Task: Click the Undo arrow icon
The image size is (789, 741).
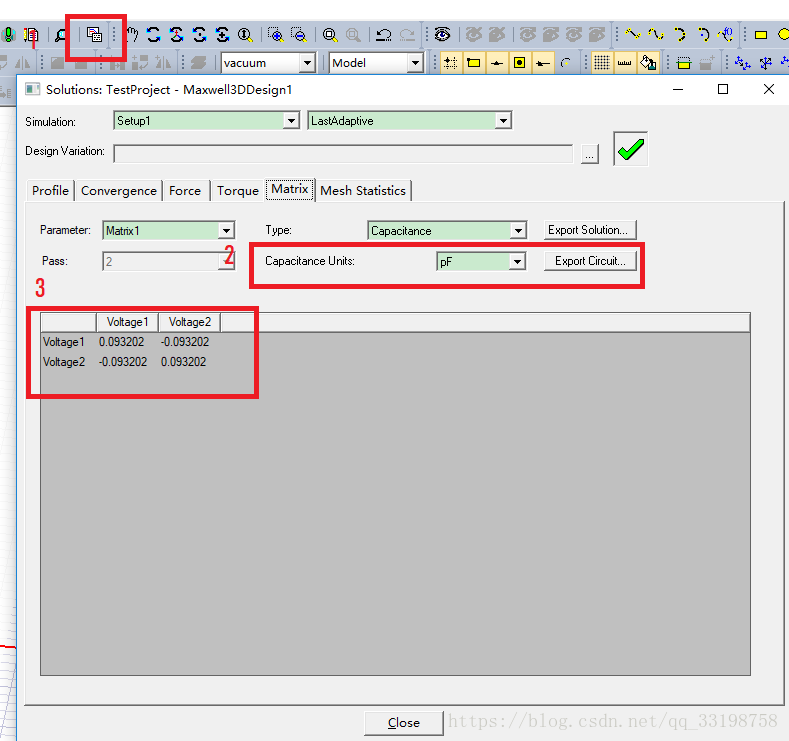Action: pos(383,34)
